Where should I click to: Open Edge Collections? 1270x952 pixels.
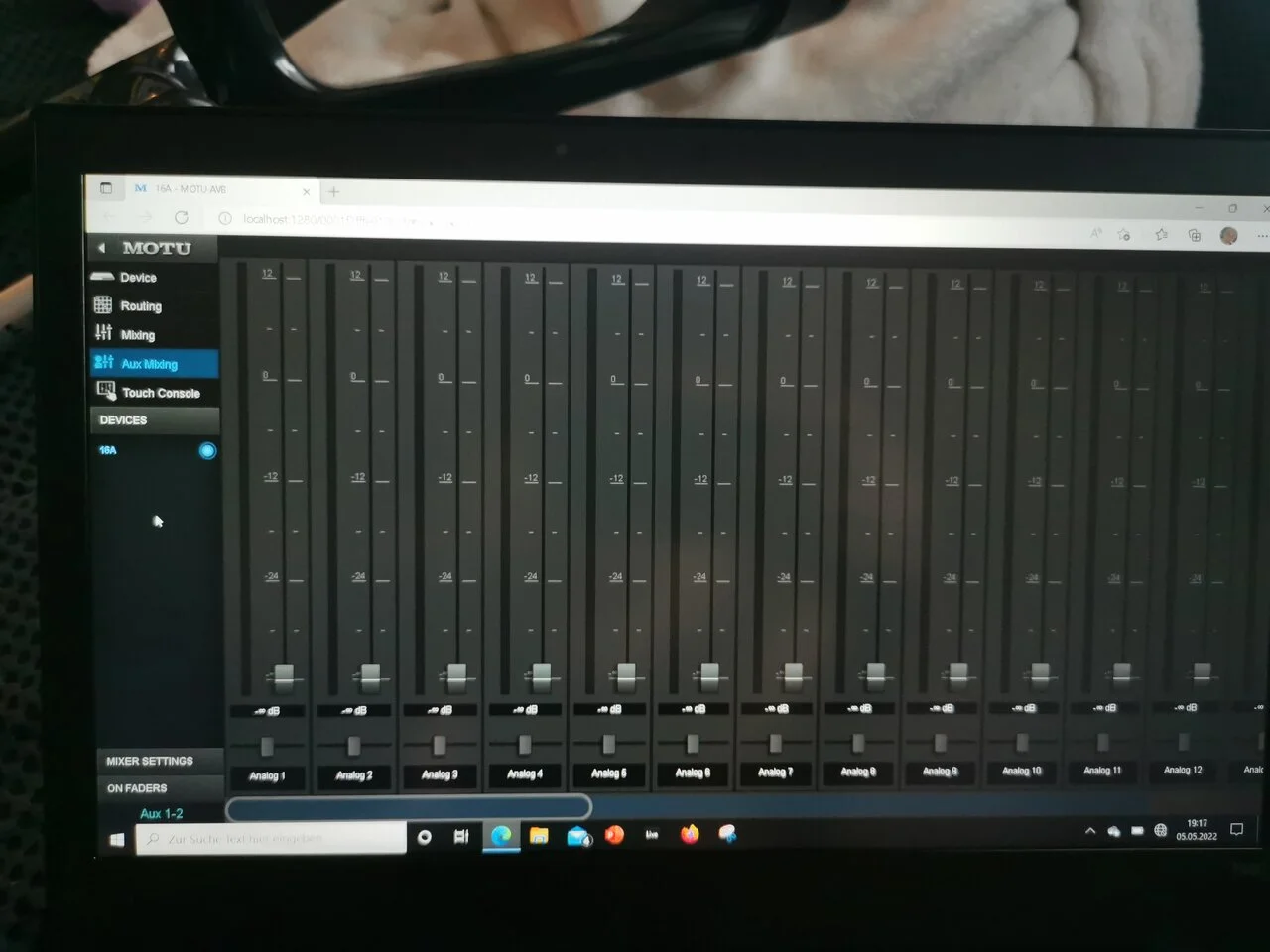point(1195,235)
